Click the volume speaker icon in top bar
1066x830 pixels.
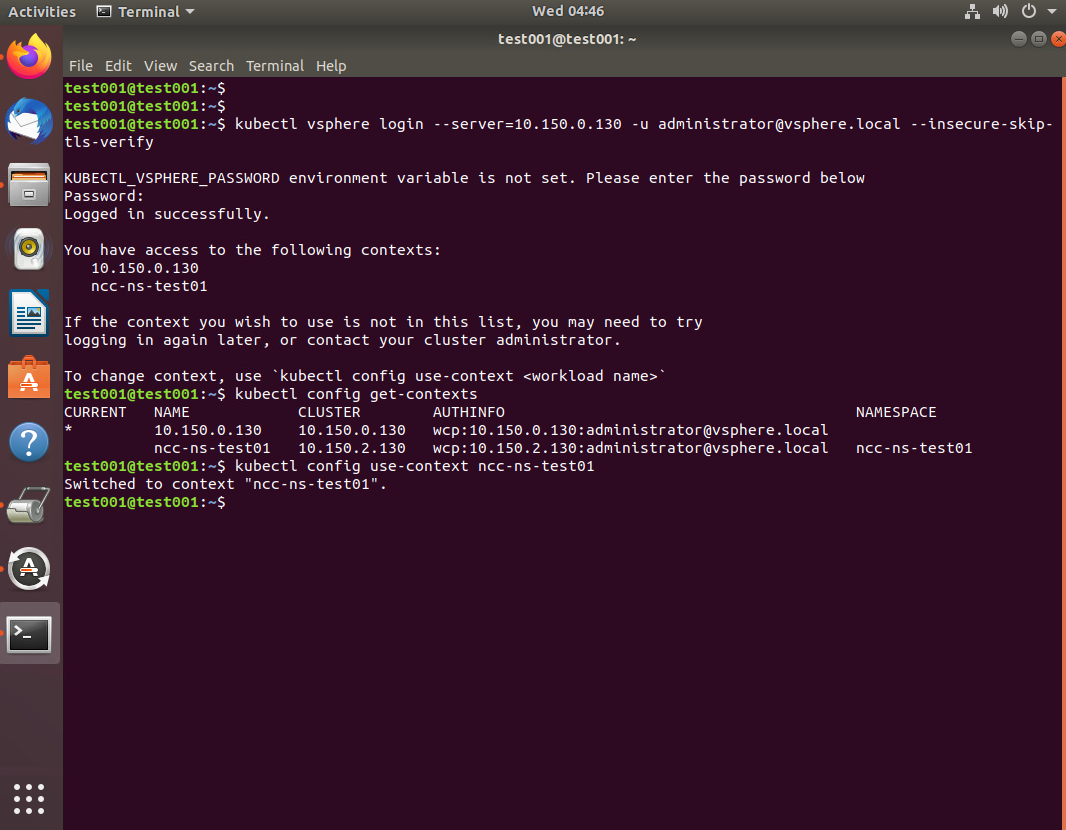click(x=1000, y=12)
